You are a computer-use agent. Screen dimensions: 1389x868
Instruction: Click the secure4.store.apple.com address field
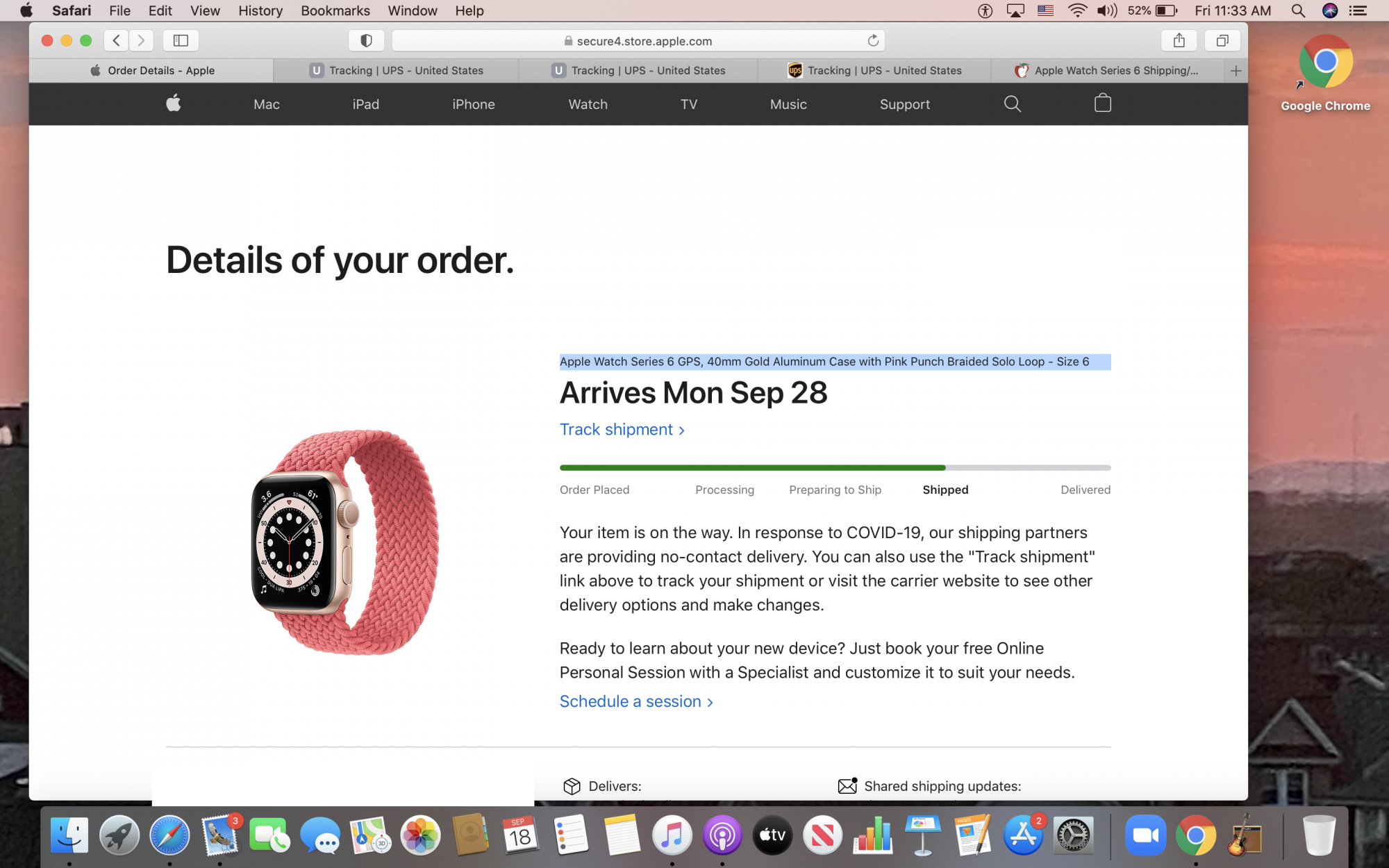click(x=638, y=40)
